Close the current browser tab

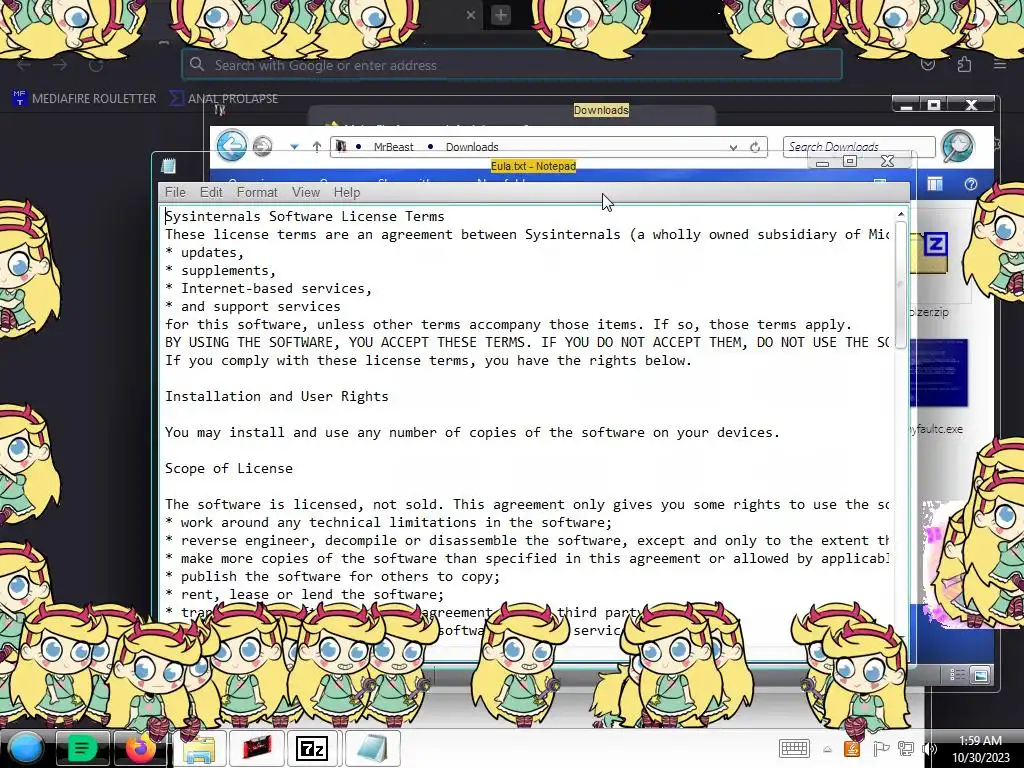471,15
